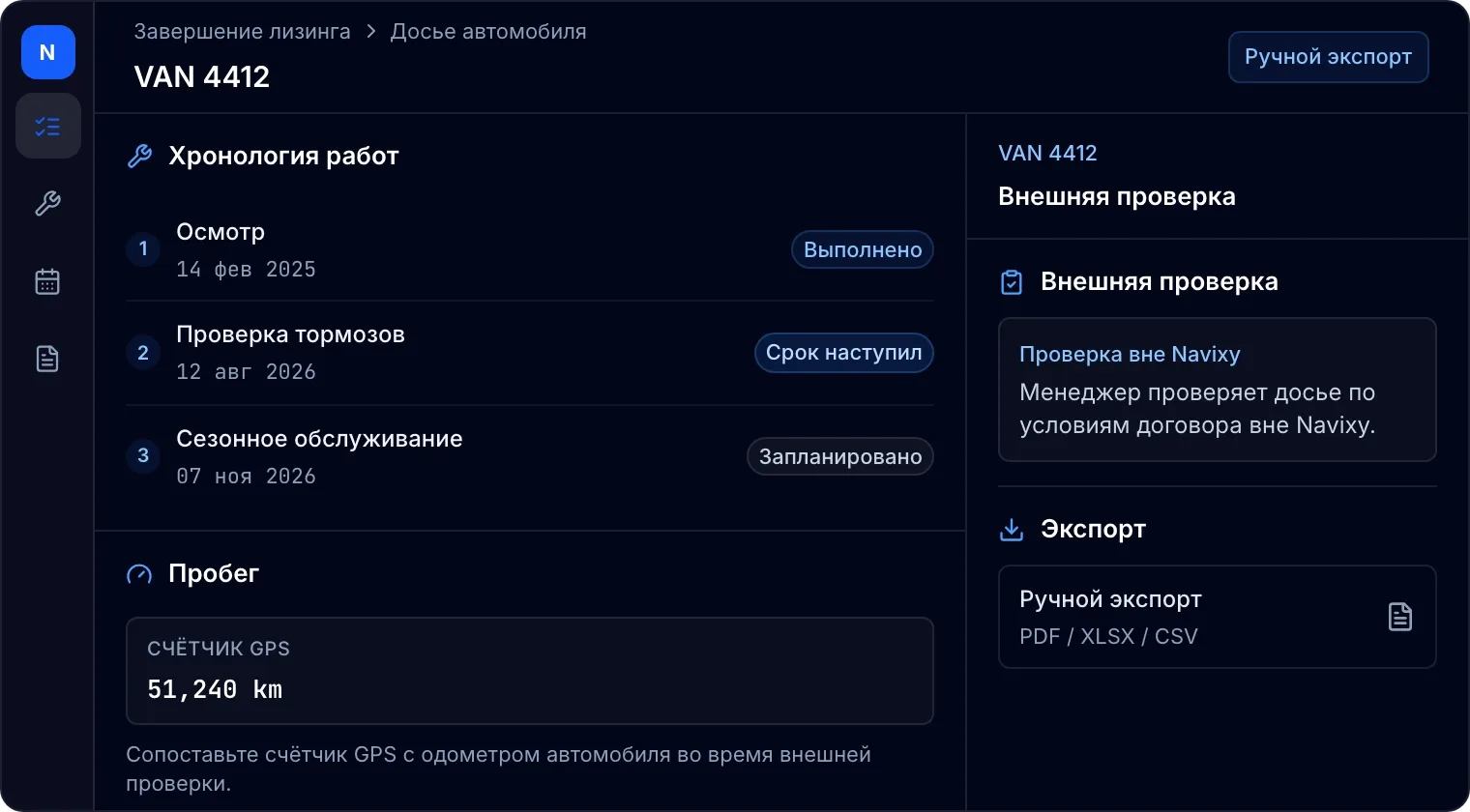Open the document sidebar icon

point(47,359)
